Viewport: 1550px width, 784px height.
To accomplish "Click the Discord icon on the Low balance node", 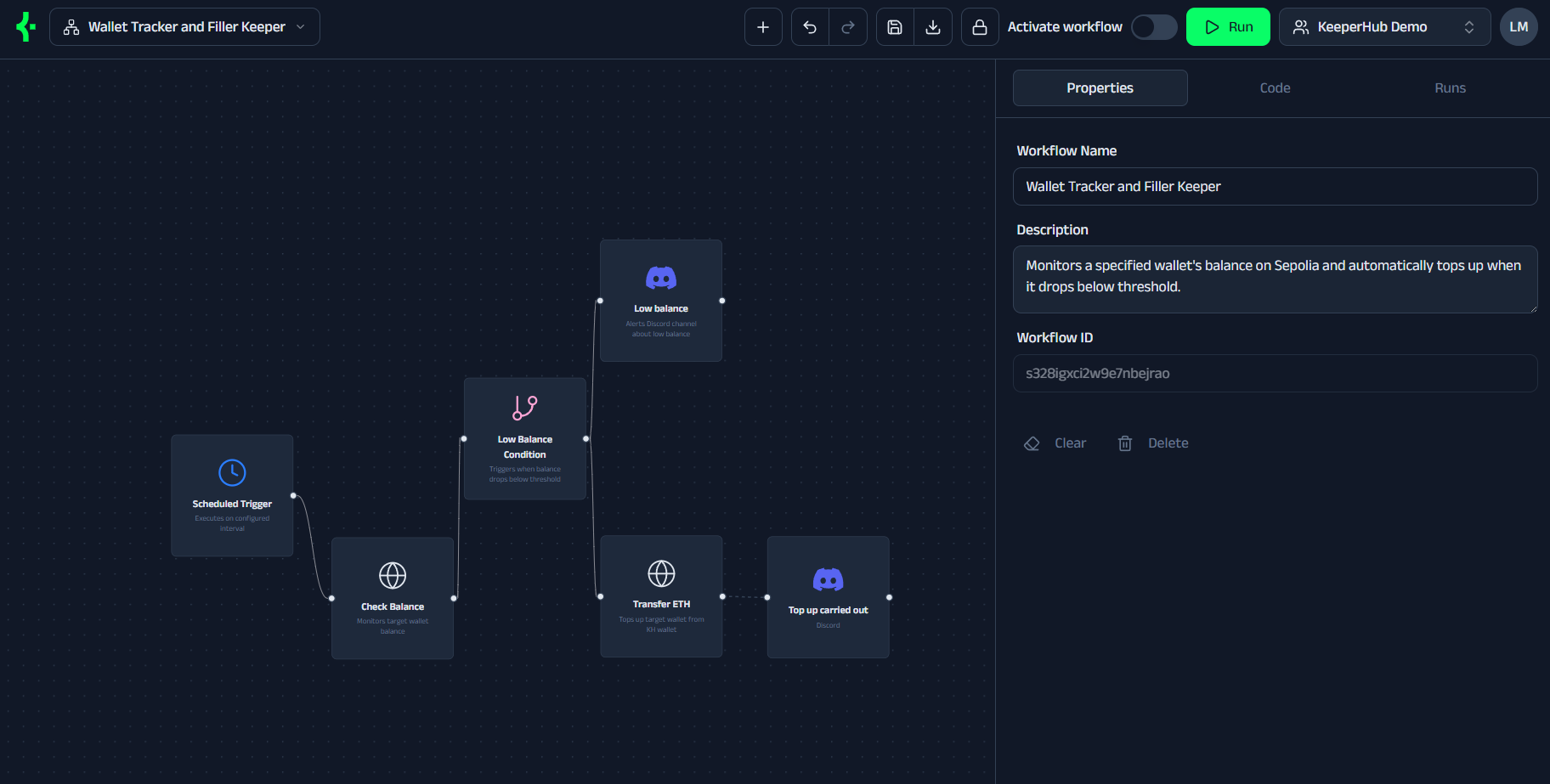I will coord(661,278).
